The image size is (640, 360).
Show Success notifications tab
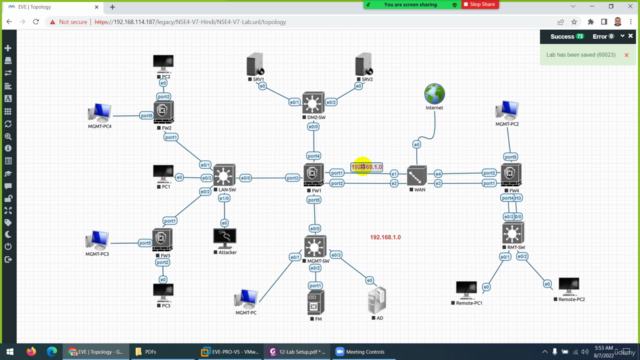(x=567, y=36)
